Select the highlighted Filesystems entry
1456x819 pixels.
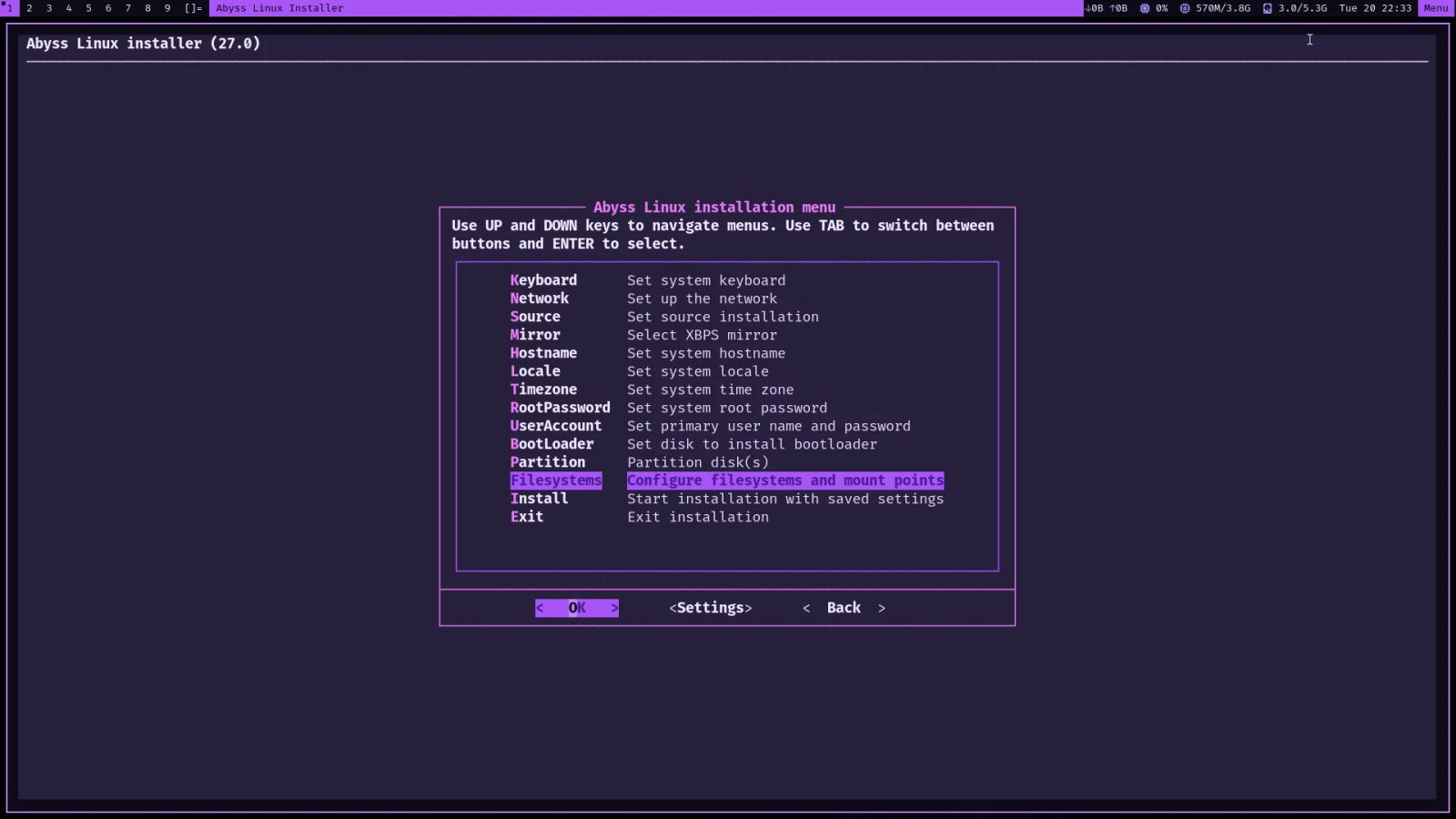click(556, 480)
